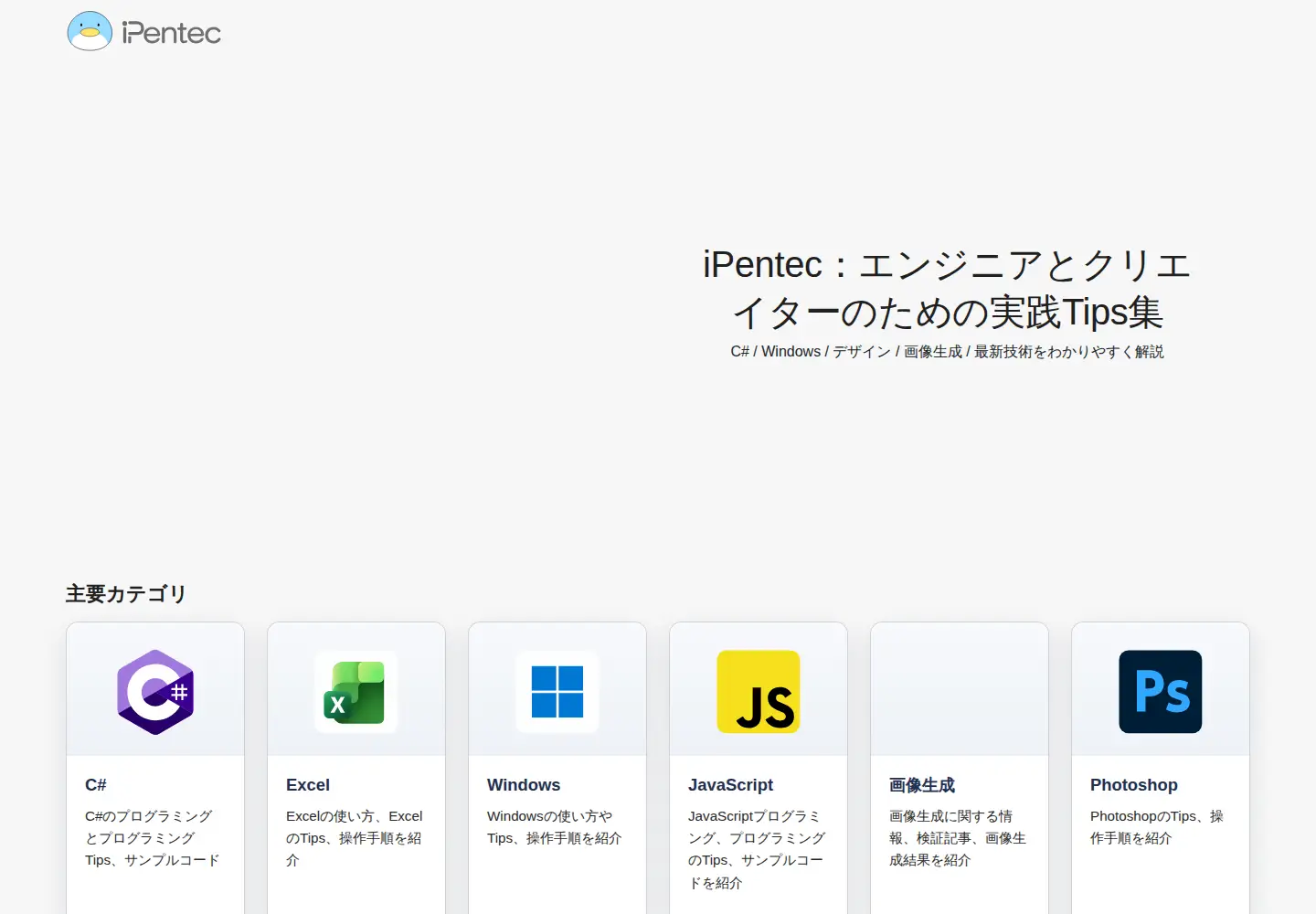The width and height of the screenshot is (1316, 914).
Task: Click the blank image area of 画像生成 card
Action: [x=960, y=690]
